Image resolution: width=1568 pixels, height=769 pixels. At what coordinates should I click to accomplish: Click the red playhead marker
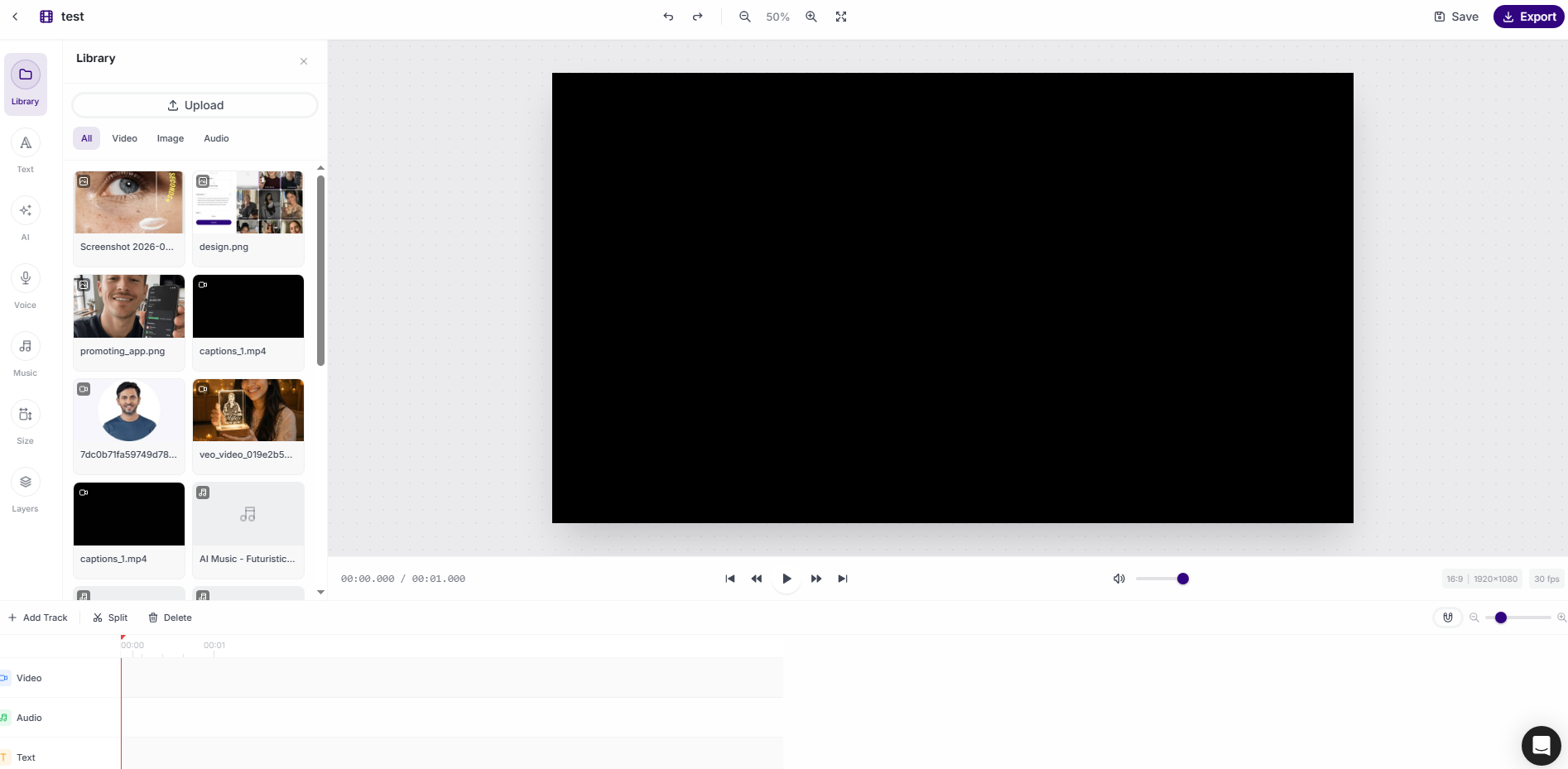tap(123, 637)
